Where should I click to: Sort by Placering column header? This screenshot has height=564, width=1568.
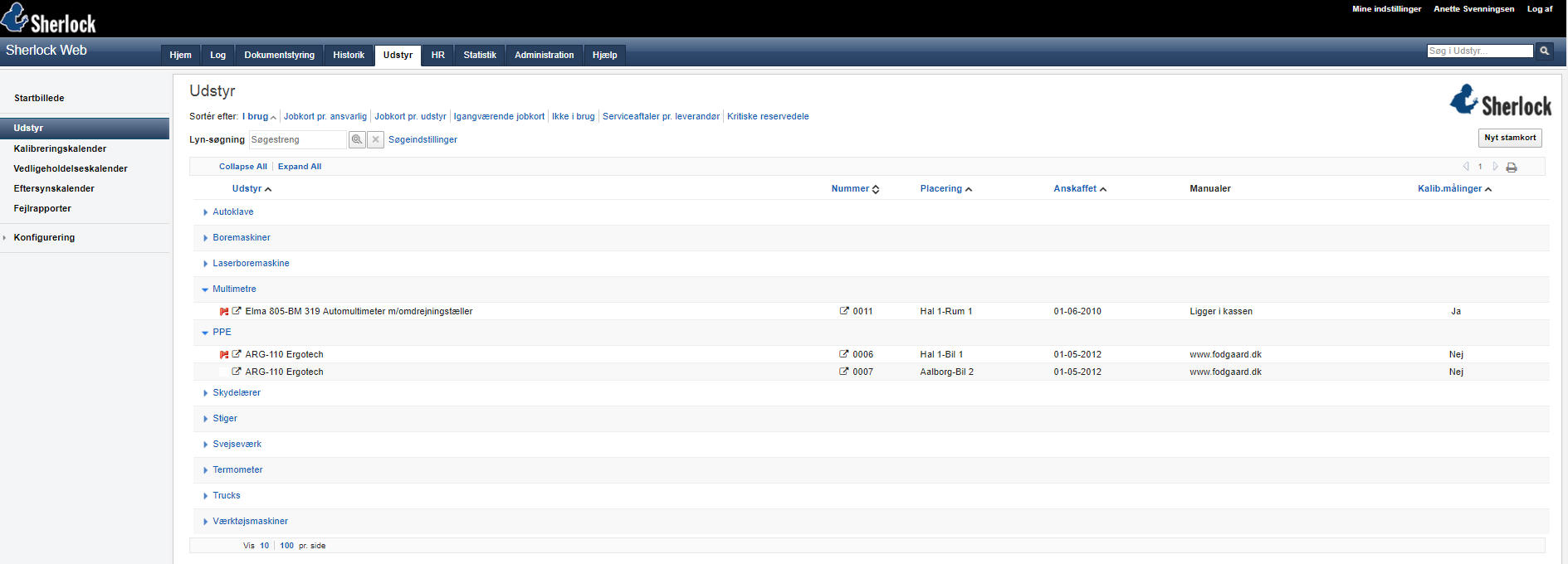945,189
